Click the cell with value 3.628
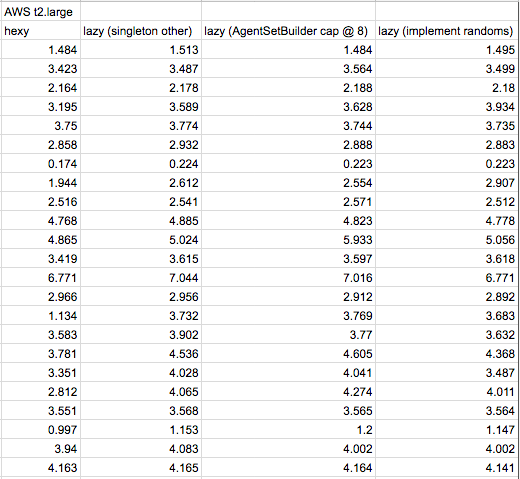 (x=288, y=107)
